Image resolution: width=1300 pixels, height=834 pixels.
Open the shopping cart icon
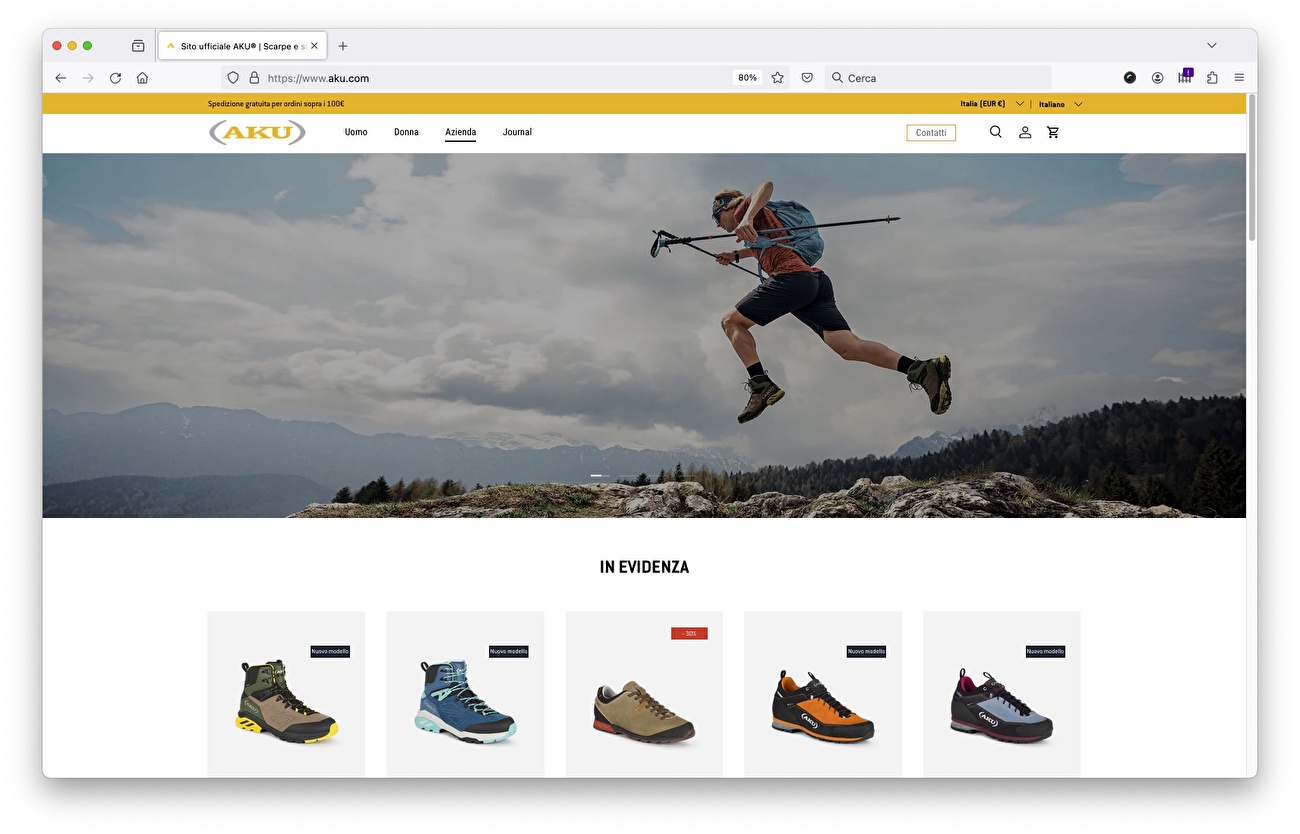(x=1053, y=132)
